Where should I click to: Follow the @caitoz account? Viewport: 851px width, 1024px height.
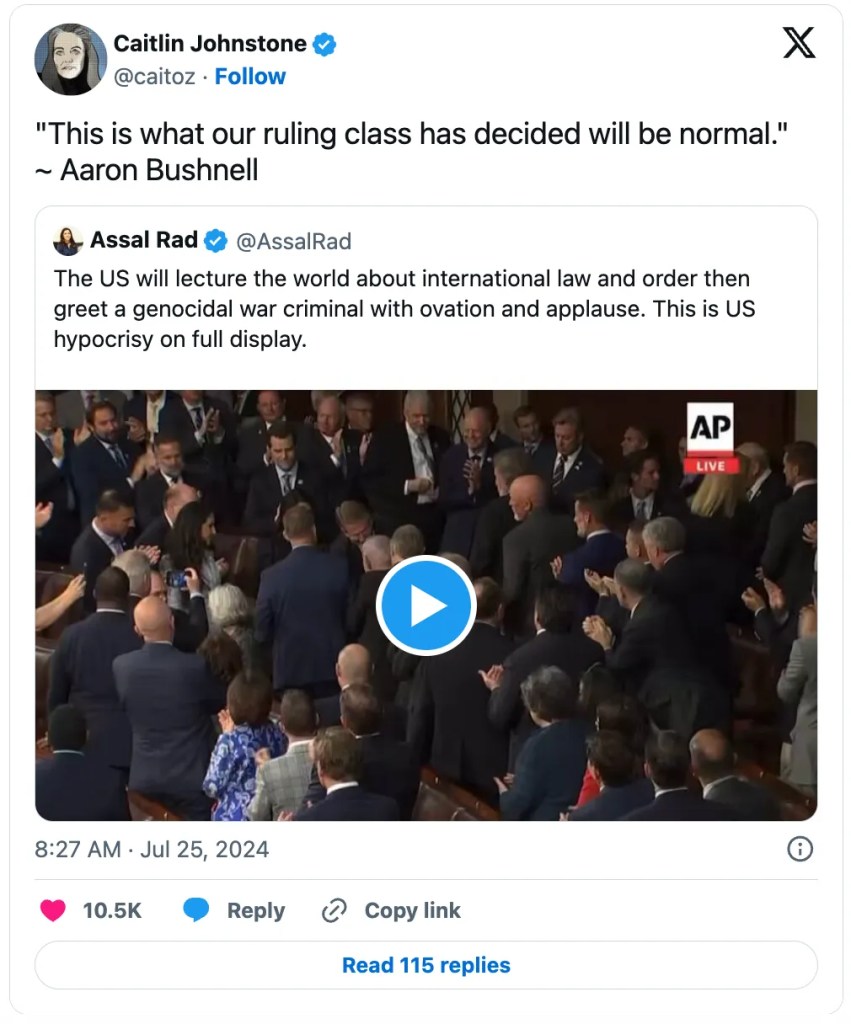pyautogui.click(x=250, y=77)
